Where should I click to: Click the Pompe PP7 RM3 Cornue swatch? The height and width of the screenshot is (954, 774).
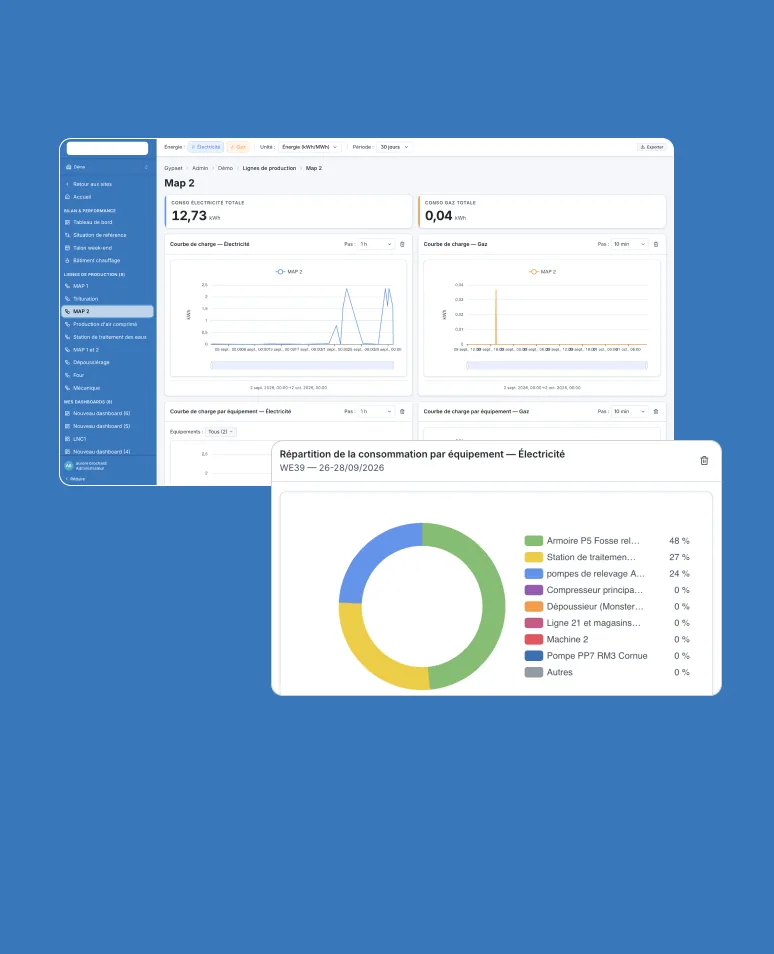(534, 655)
